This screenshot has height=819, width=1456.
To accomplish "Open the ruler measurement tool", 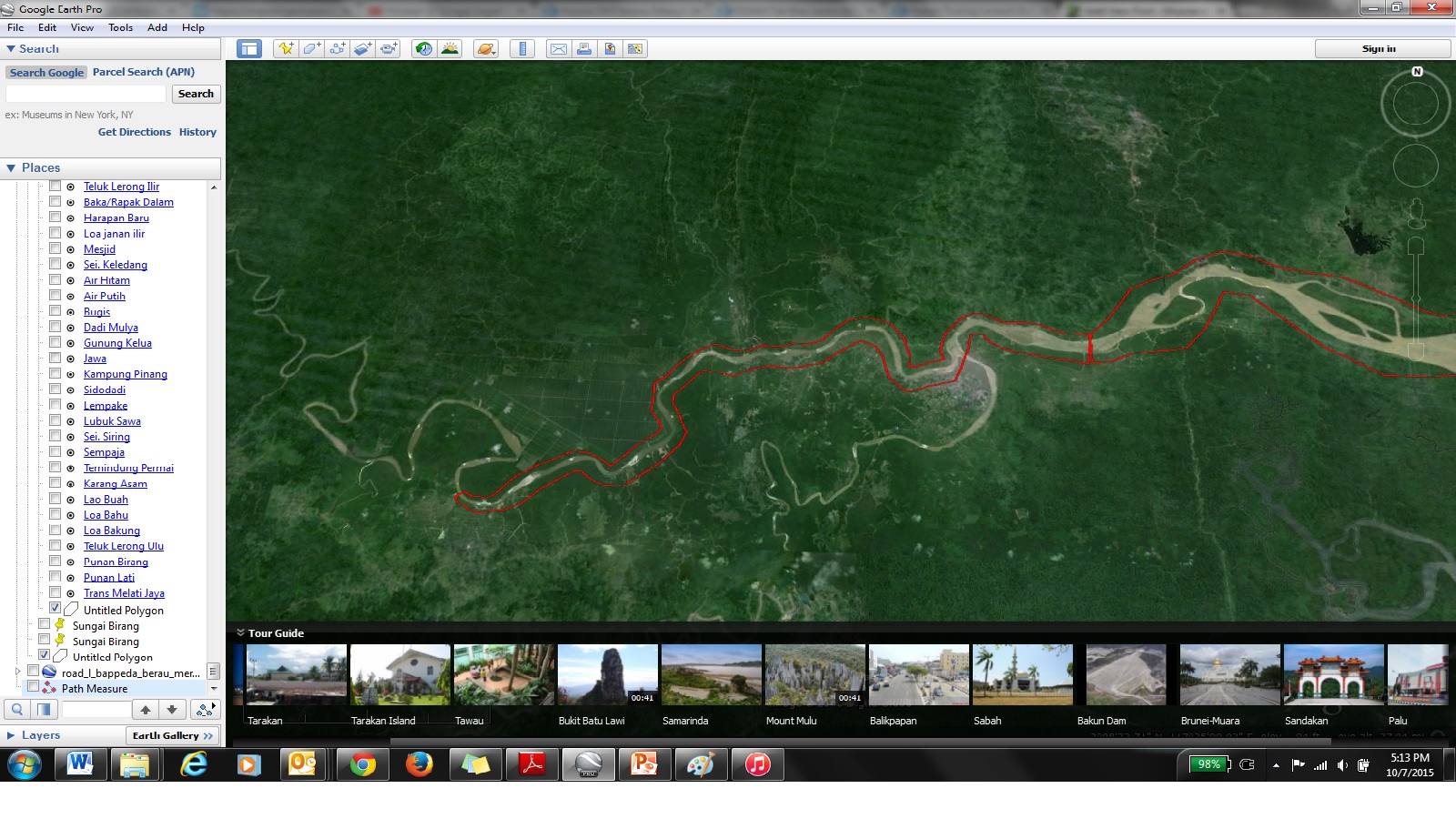I will 522,49.
